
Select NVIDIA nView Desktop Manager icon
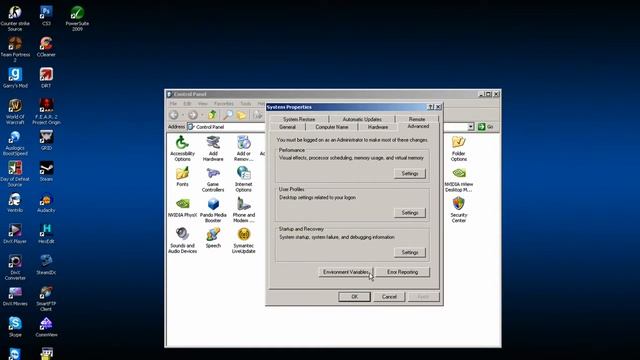[x=459, y=179]
